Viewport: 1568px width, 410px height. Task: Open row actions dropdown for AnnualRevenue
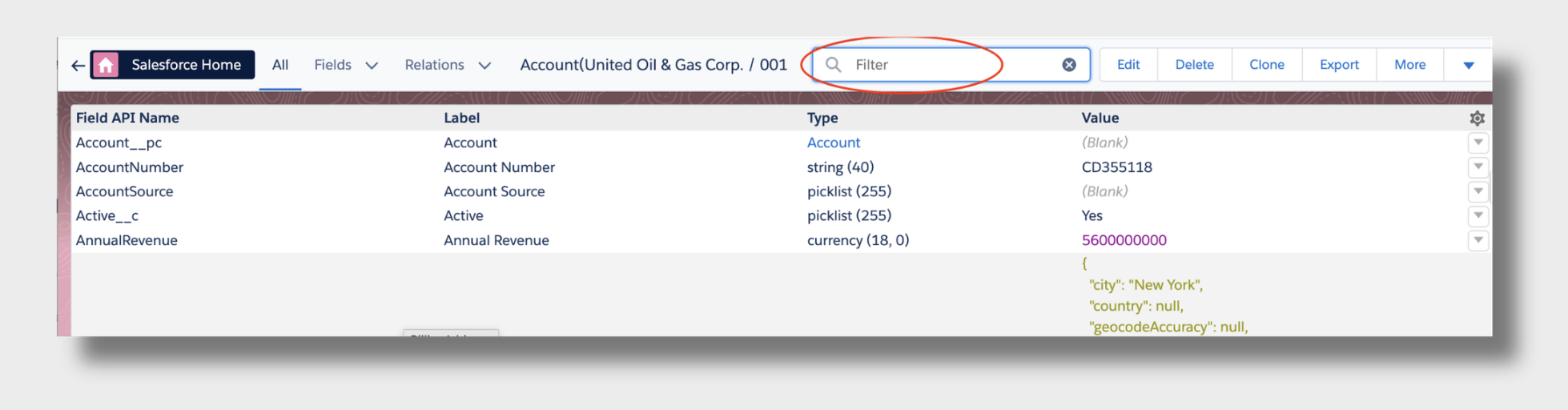click(x=1478, y=240)
